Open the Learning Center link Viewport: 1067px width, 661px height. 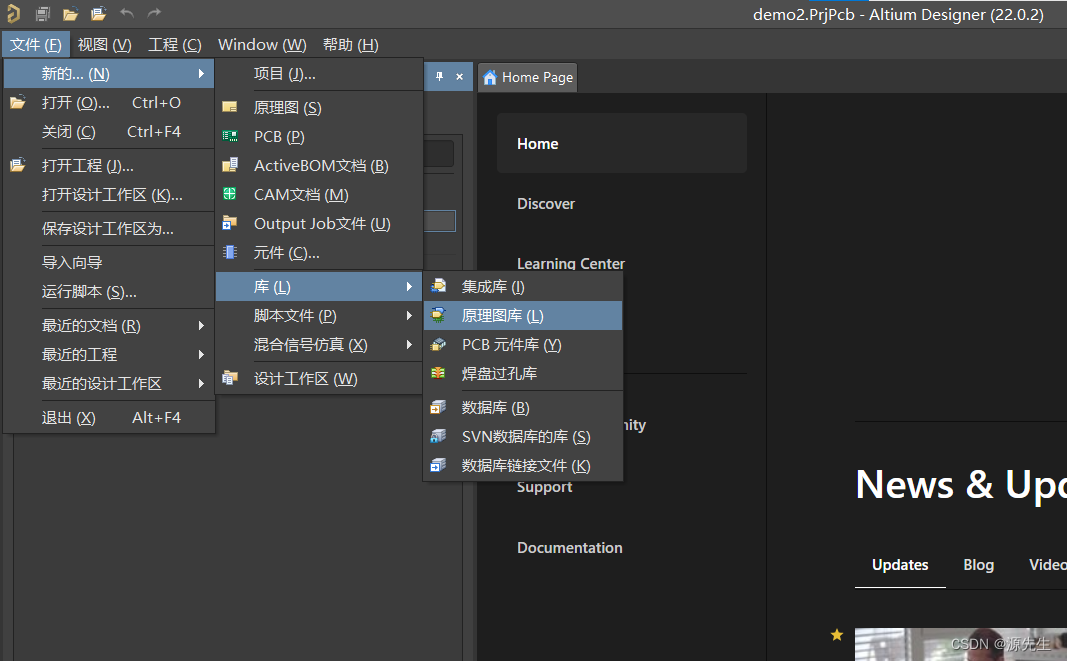(x=571, y=263)
